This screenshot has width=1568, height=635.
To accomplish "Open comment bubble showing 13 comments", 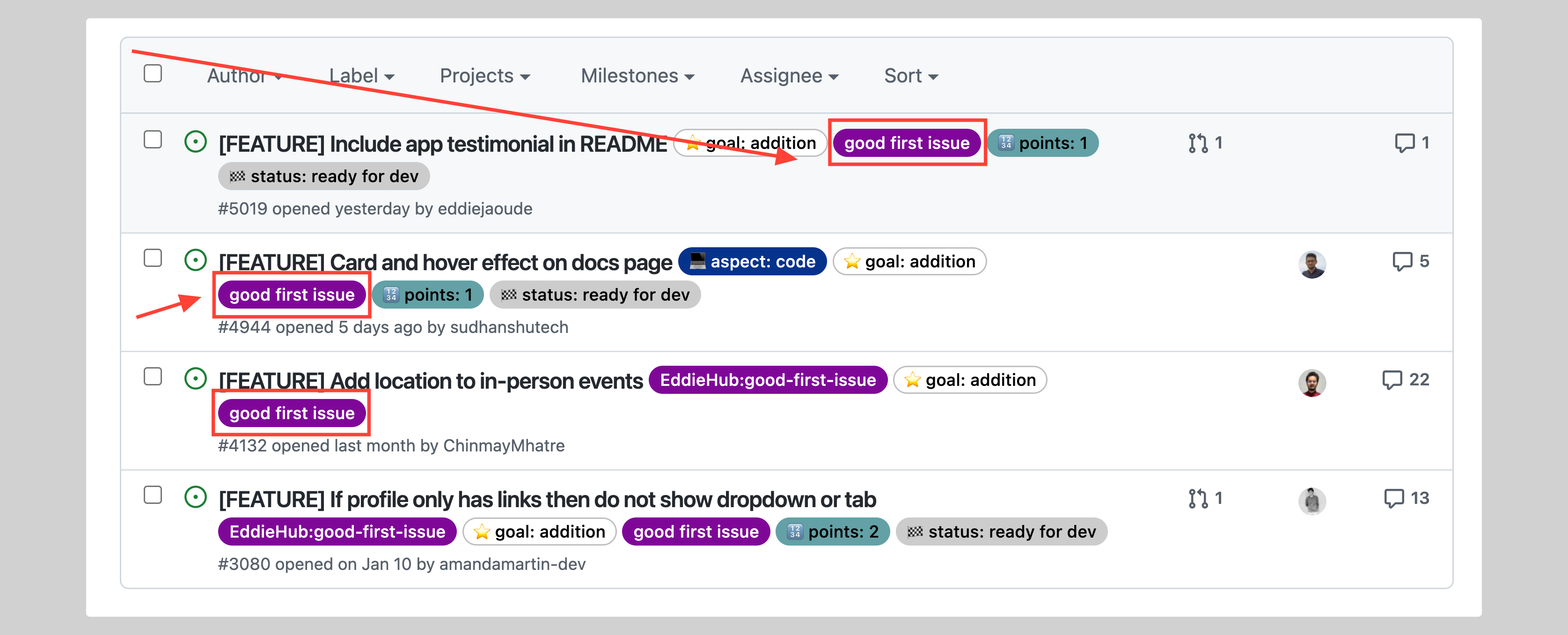I will tap(1393, 499).
